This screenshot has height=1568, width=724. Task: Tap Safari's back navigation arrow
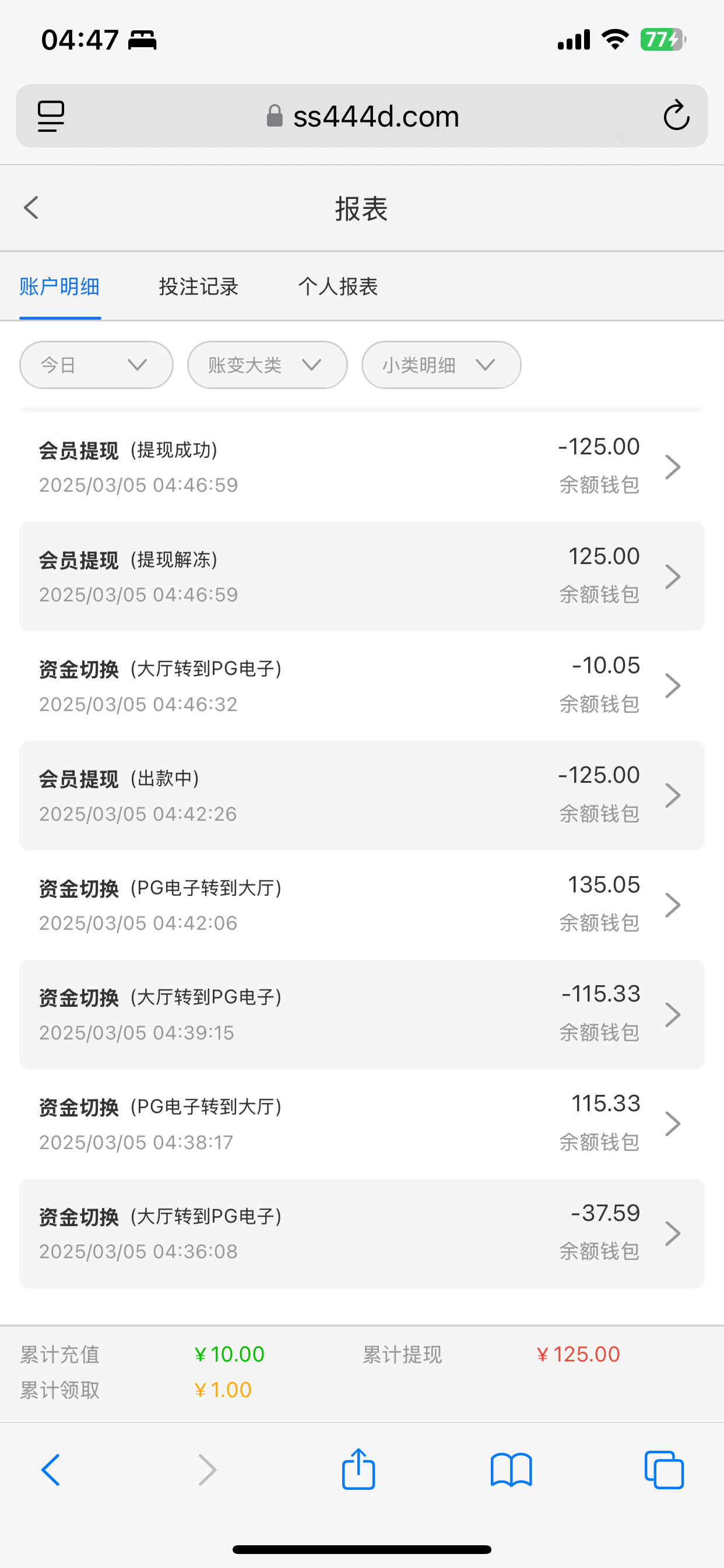tap(51, 1470)
